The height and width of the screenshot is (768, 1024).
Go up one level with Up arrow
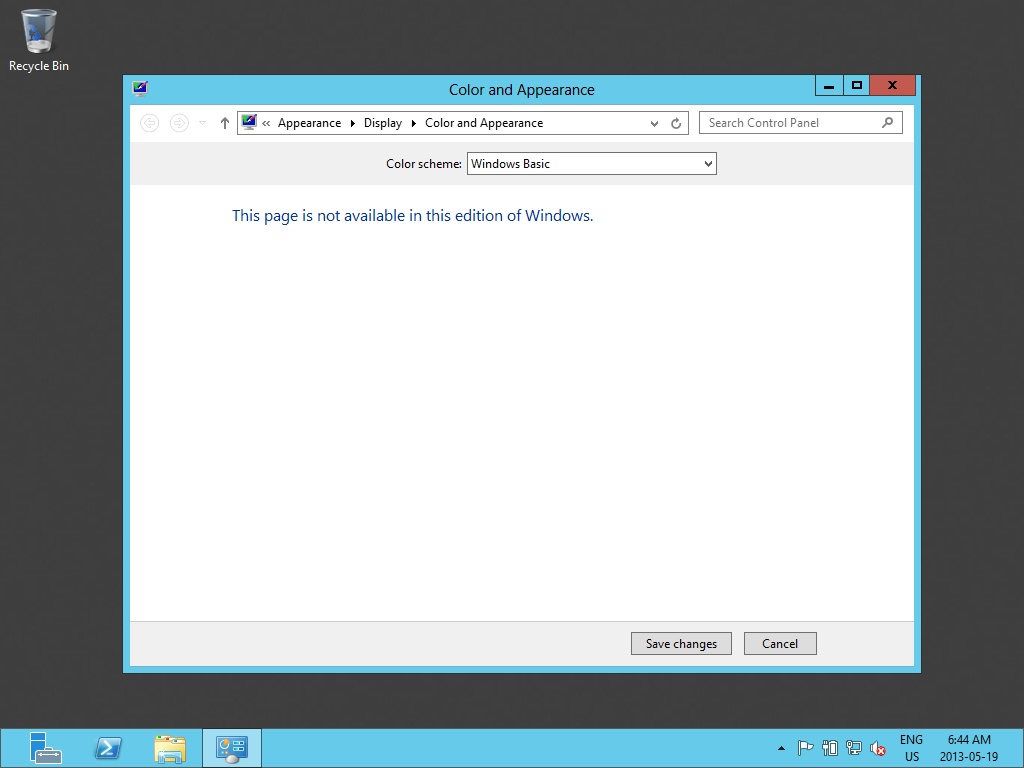pyautogui.click(x=225, y=123)
